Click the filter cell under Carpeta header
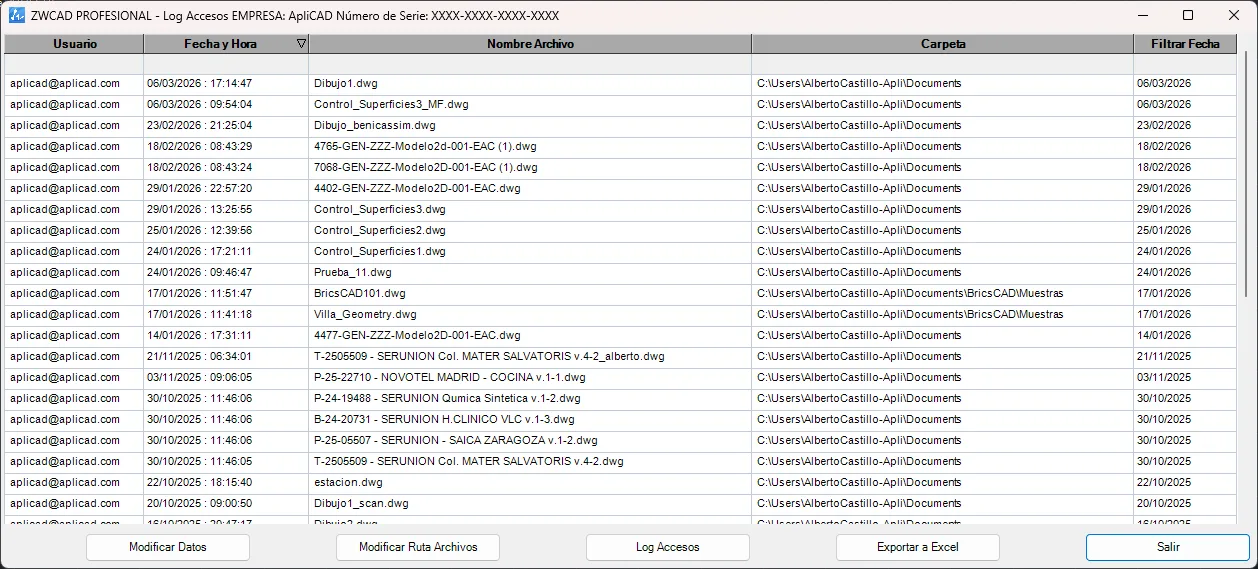Screen dimensions: 1258x569 click(943, 64)
